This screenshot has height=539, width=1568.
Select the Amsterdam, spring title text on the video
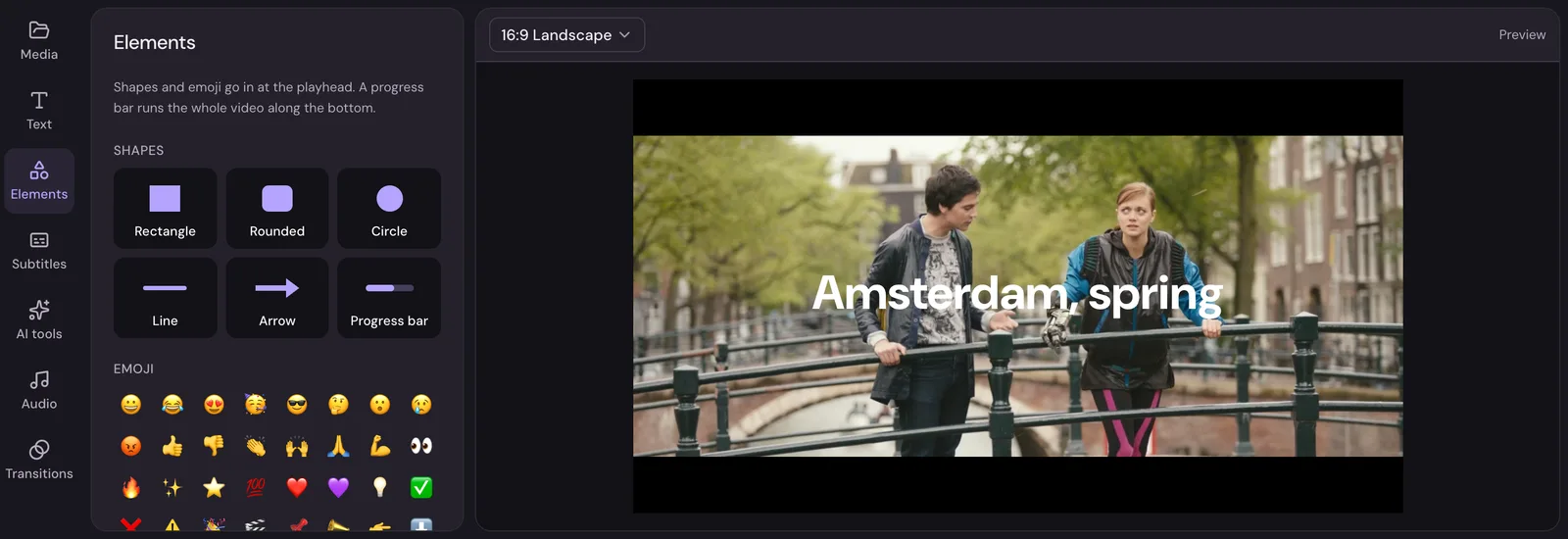tap(1017, 293)
